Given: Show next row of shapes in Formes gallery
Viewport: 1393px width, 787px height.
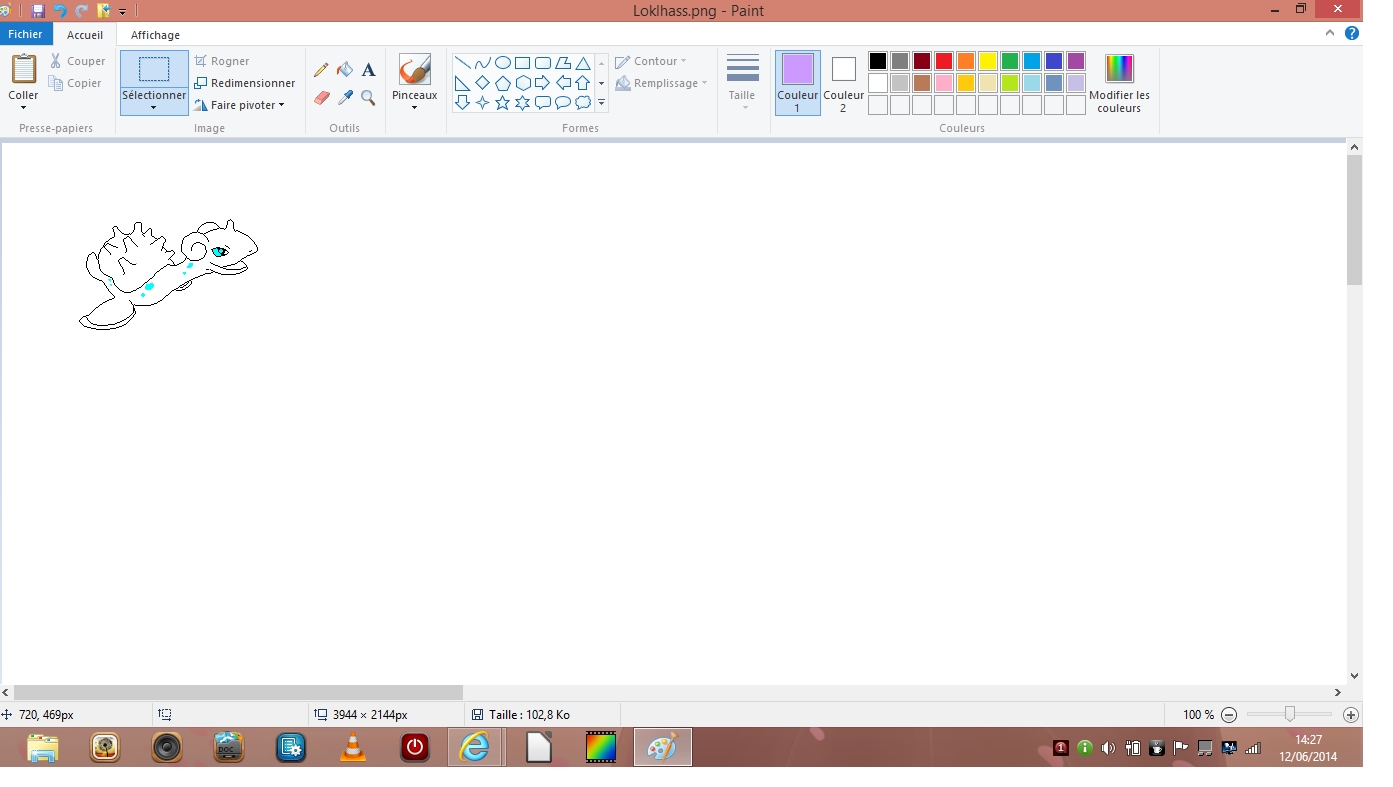Looking at the screenshot, I should click(x=602, y=83).
